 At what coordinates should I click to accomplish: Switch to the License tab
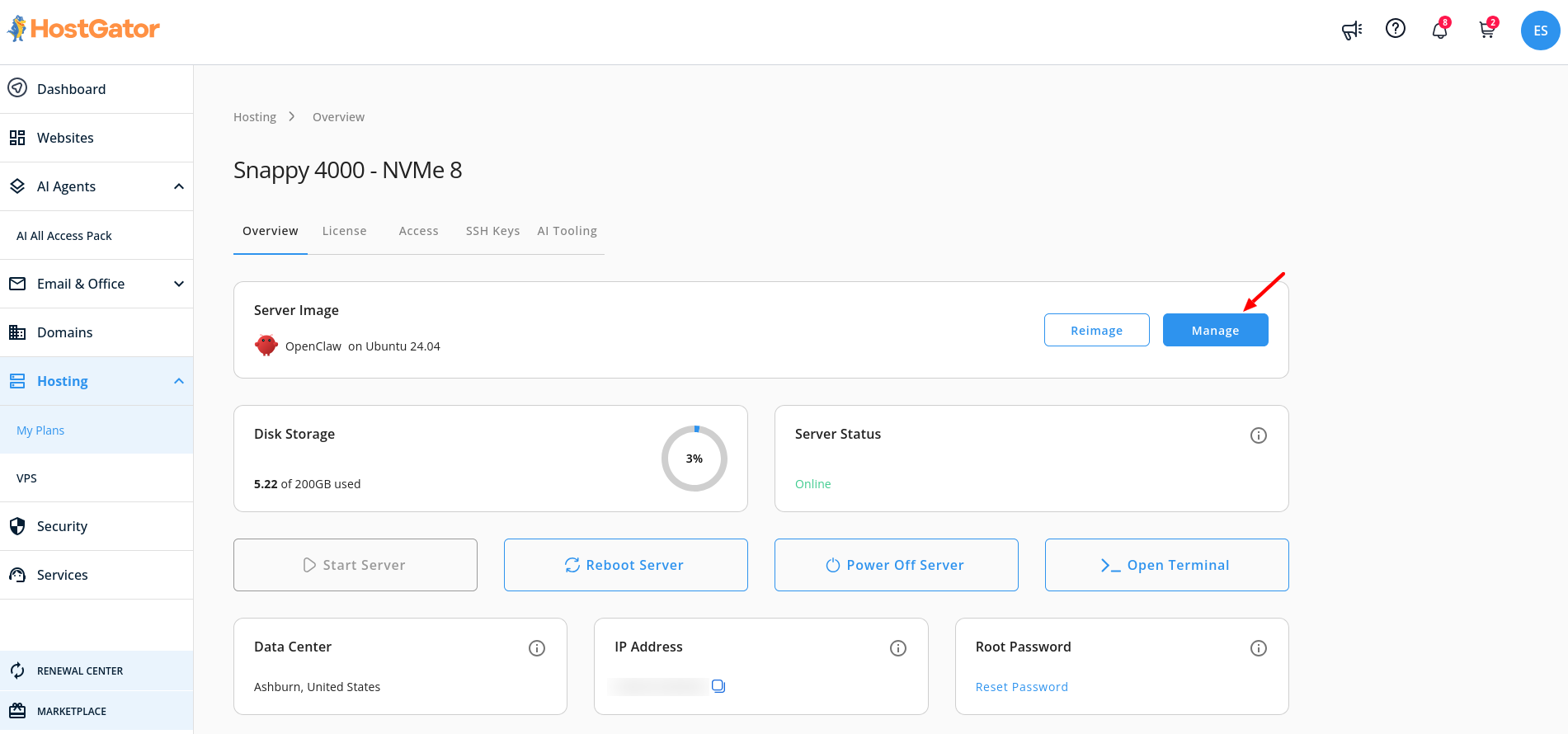point(345,231)
